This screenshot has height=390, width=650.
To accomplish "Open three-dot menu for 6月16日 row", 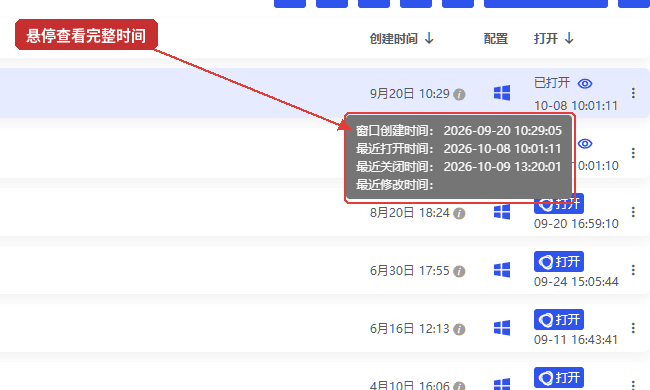I will pos(633,328).
